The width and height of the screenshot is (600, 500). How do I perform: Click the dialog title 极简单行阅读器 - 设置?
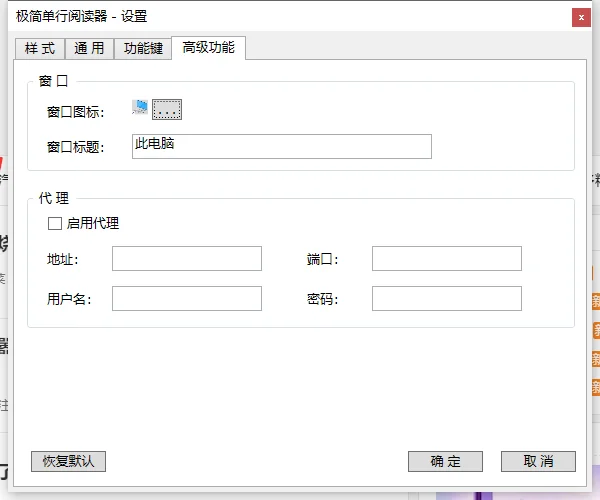point(82,16)
